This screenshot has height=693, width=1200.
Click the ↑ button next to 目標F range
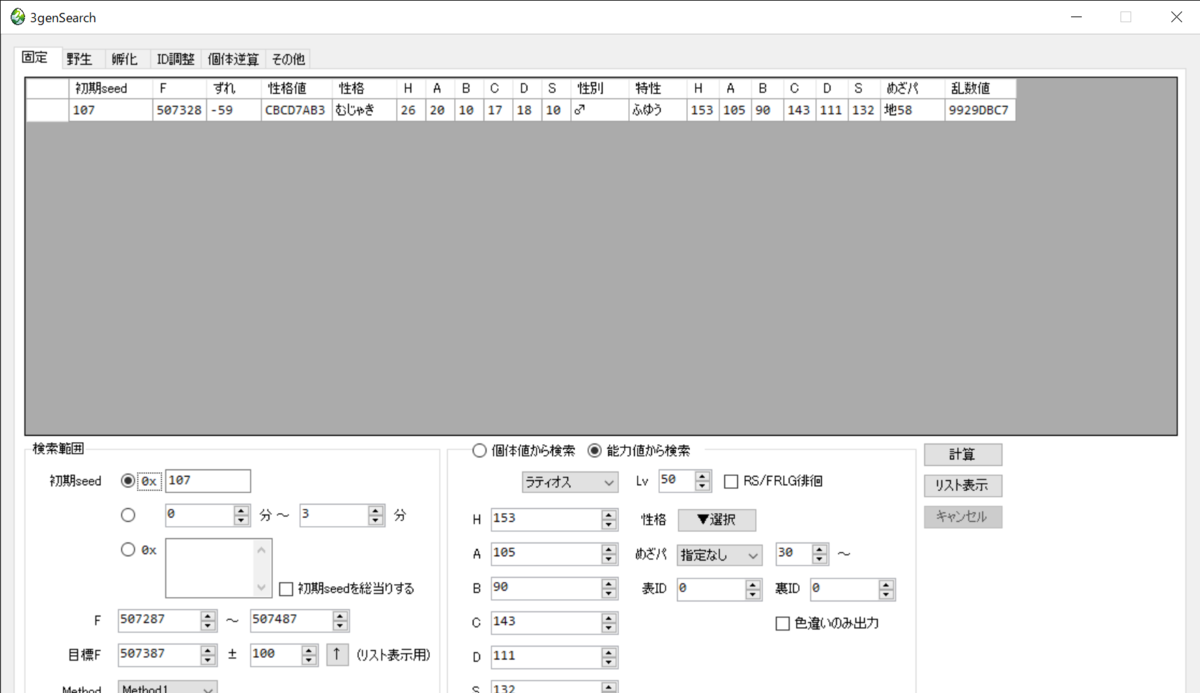(337, 654)
